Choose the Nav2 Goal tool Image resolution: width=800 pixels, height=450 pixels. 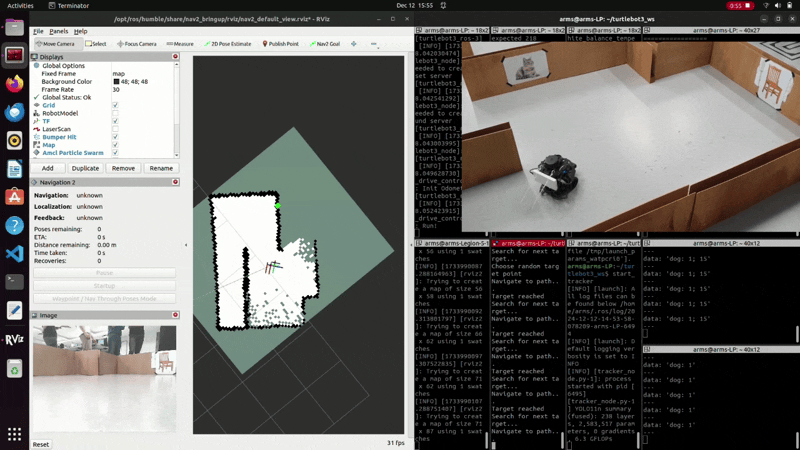(325, 44)
